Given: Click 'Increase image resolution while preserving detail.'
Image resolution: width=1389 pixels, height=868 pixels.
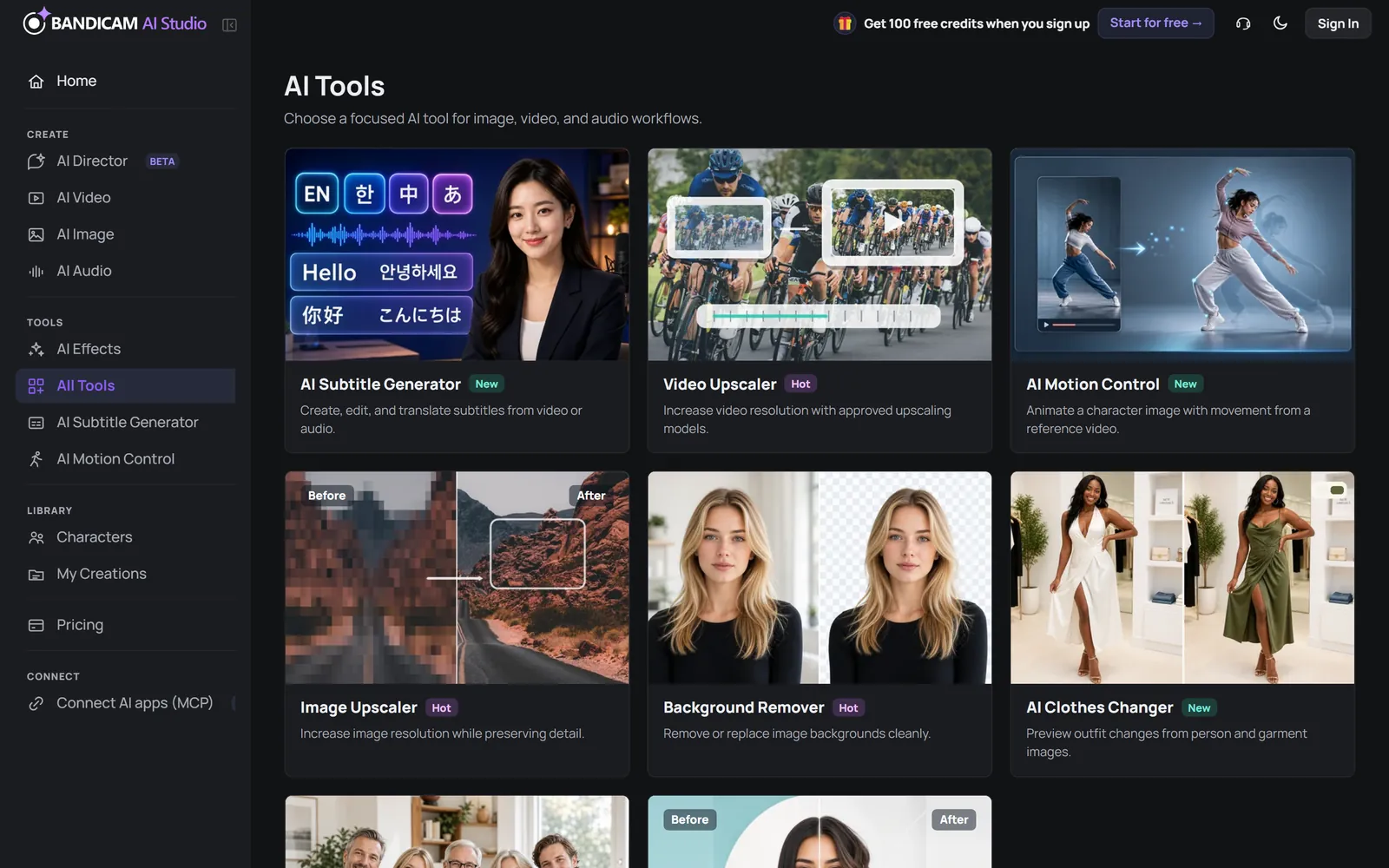Looking at the screenshot, I should click(442, 734).
